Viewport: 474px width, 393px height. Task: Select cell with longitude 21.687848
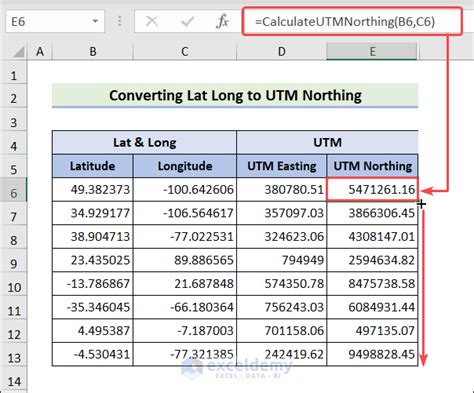pos(185,284)
